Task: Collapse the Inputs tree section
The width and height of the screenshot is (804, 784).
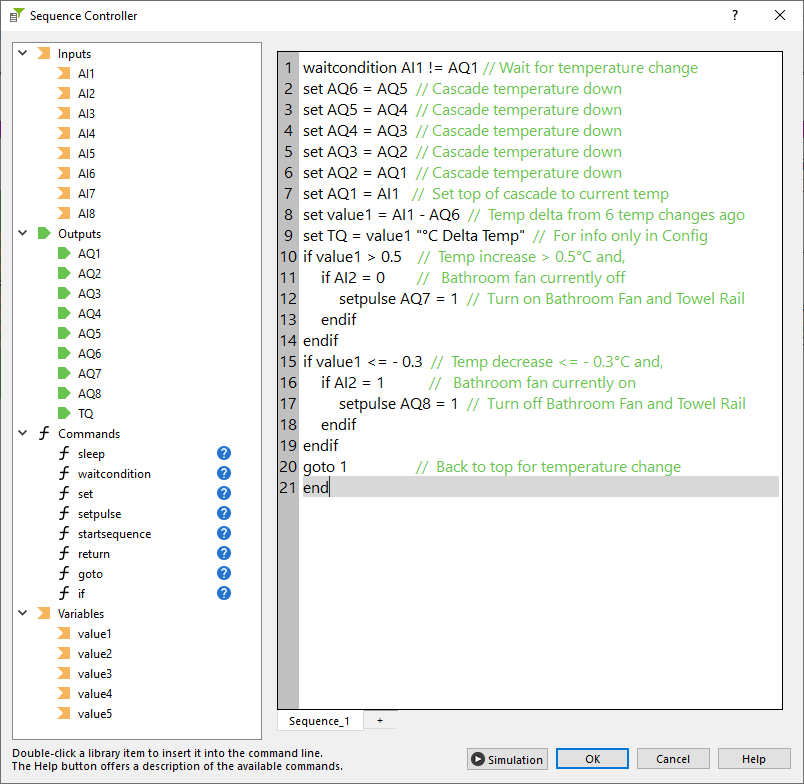Action: (22, 53)
